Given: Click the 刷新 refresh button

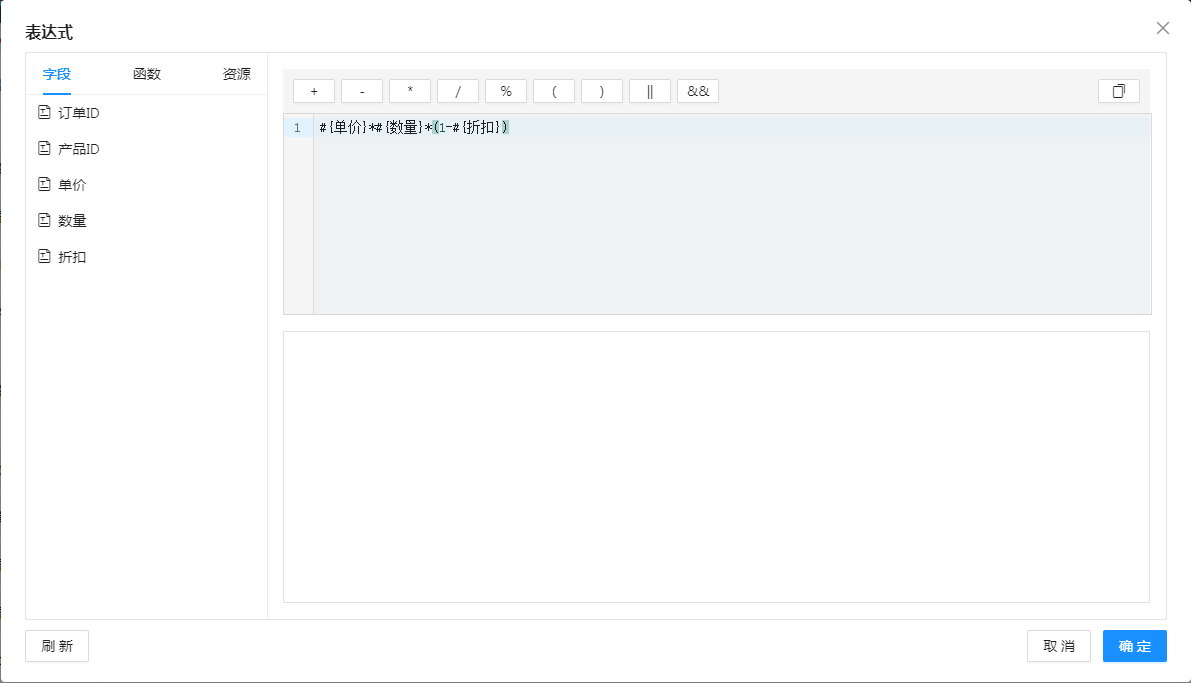Looking at the screenshot, I should pyautogui.click(x=57, y=646).
